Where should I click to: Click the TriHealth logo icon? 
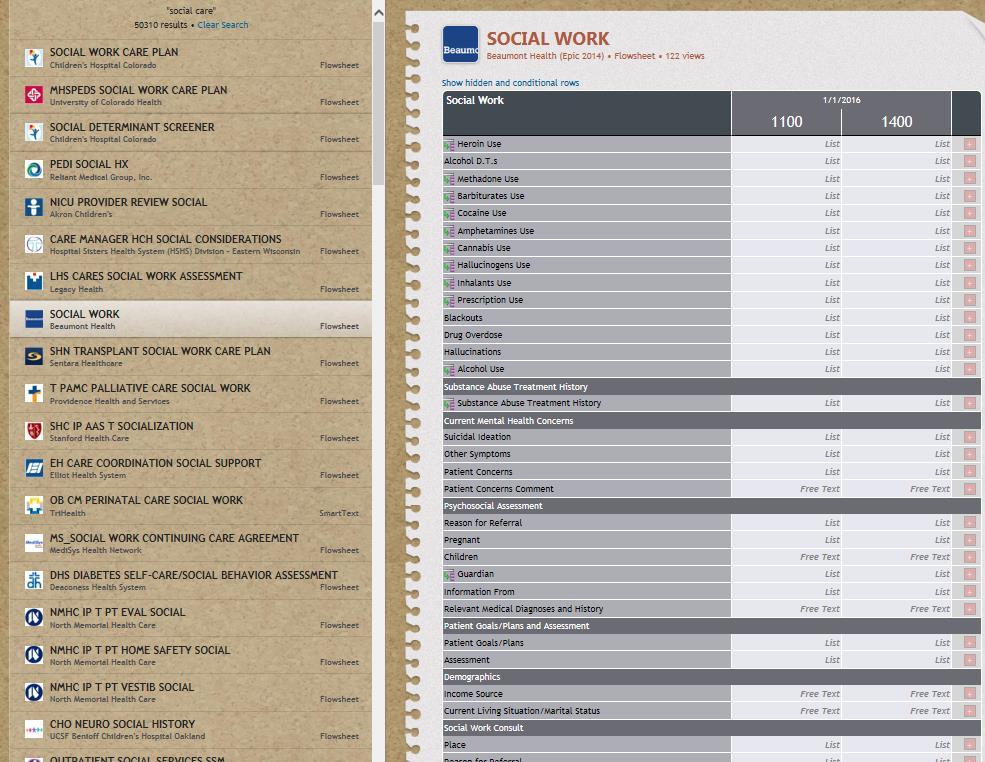[34, 505]
